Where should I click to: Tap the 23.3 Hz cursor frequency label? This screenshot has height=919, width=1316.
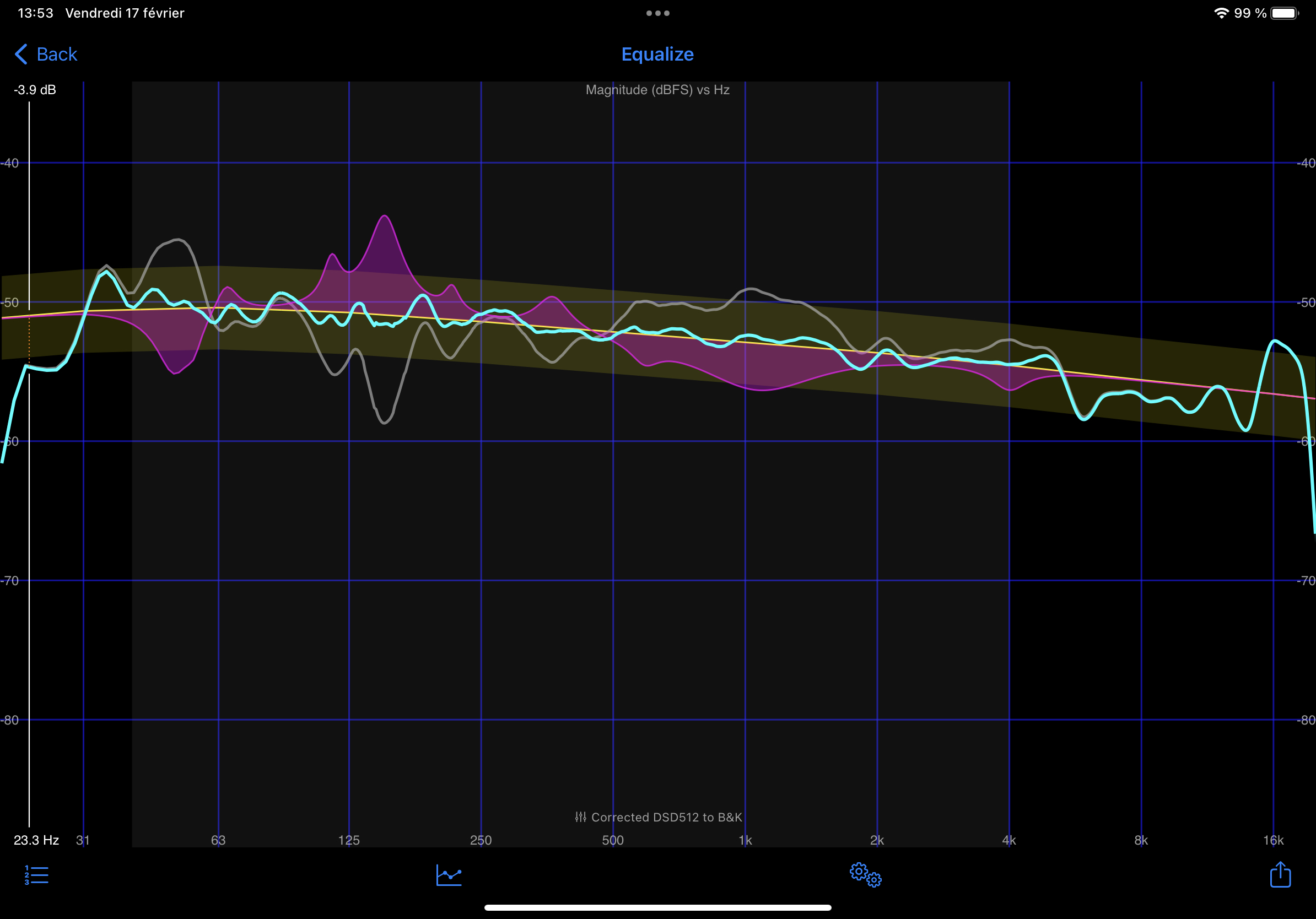pyautogui.click(x=36, y=840)
